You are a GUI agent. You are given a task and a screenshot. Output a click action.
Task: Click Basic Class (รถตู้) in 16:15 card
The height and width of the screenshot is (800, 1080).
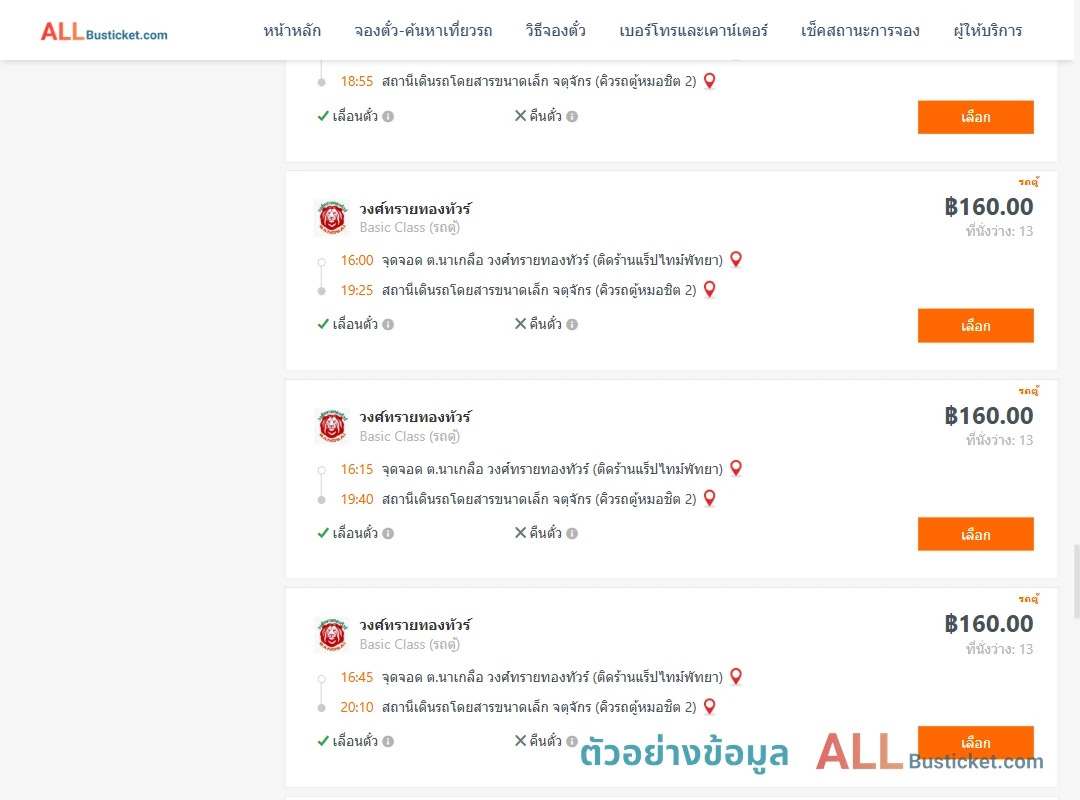click(410, 436)
